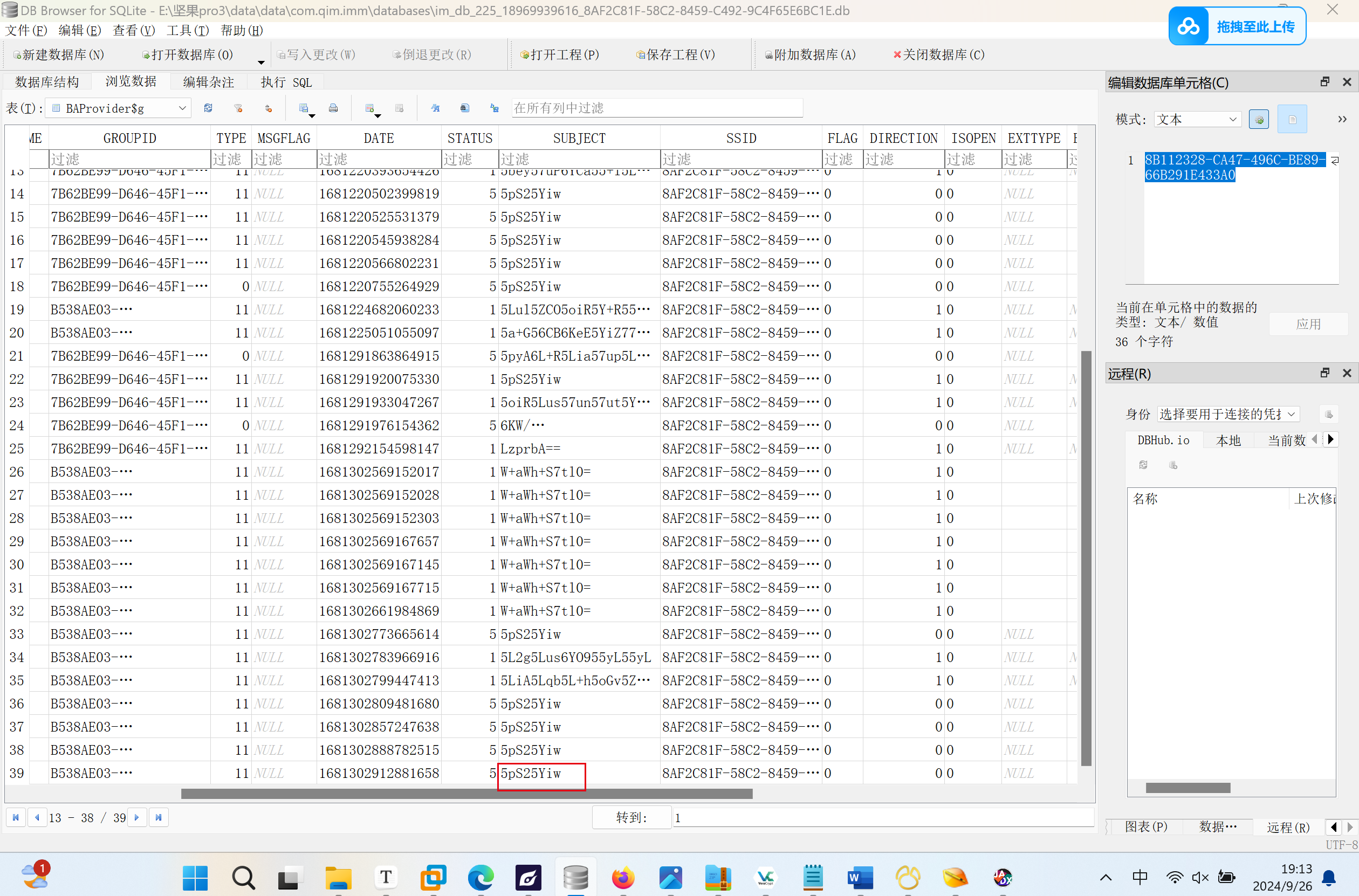
Task: Click the table vertical scrollbar thumb
Action: coord(1087,559)
